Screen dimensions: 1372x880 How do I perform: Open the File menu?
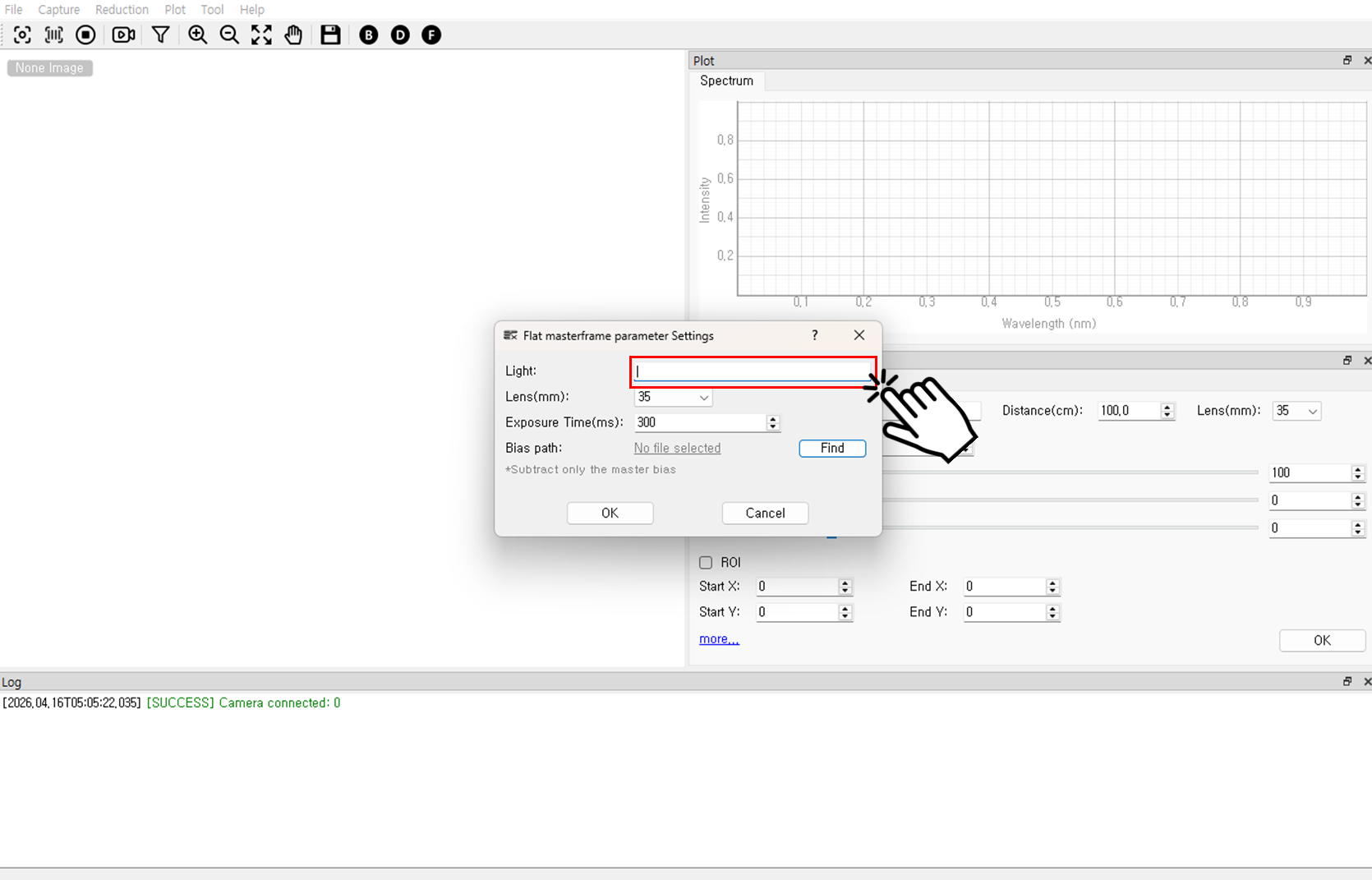14,9
